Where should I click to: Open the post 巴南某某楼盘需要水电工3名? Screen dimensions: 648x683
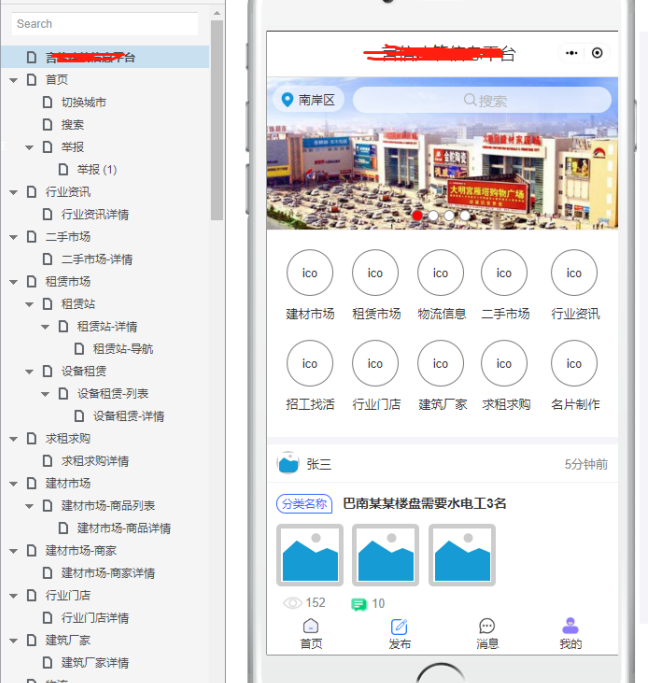(424, 504)
